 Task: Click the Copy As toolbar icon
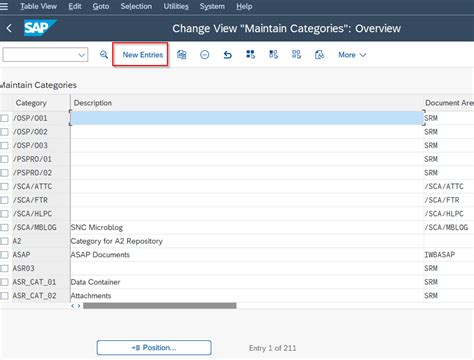pyautogui.click(x=182, y=54)
